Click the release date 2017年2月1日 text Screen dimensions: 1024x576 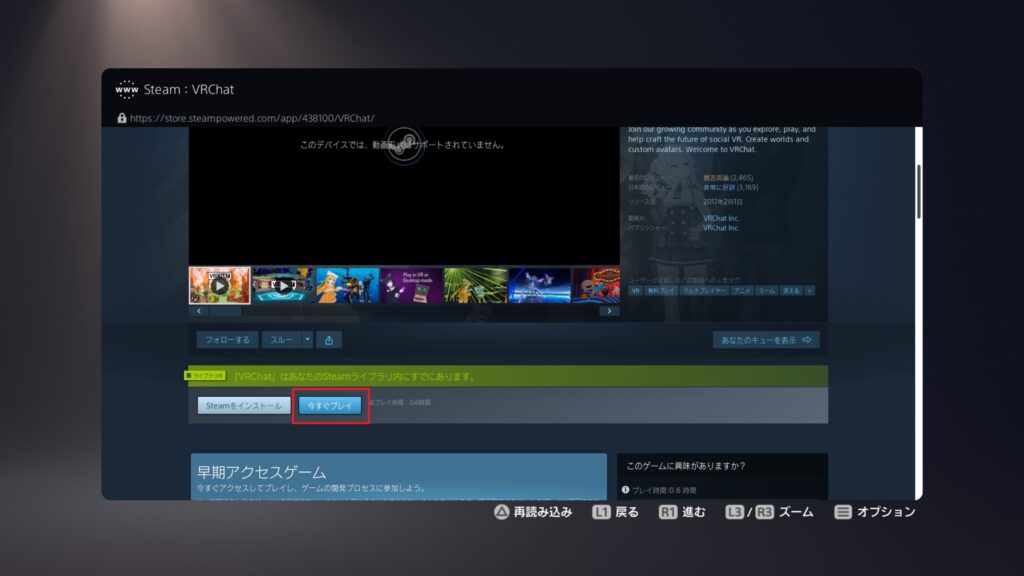[722, 202]
